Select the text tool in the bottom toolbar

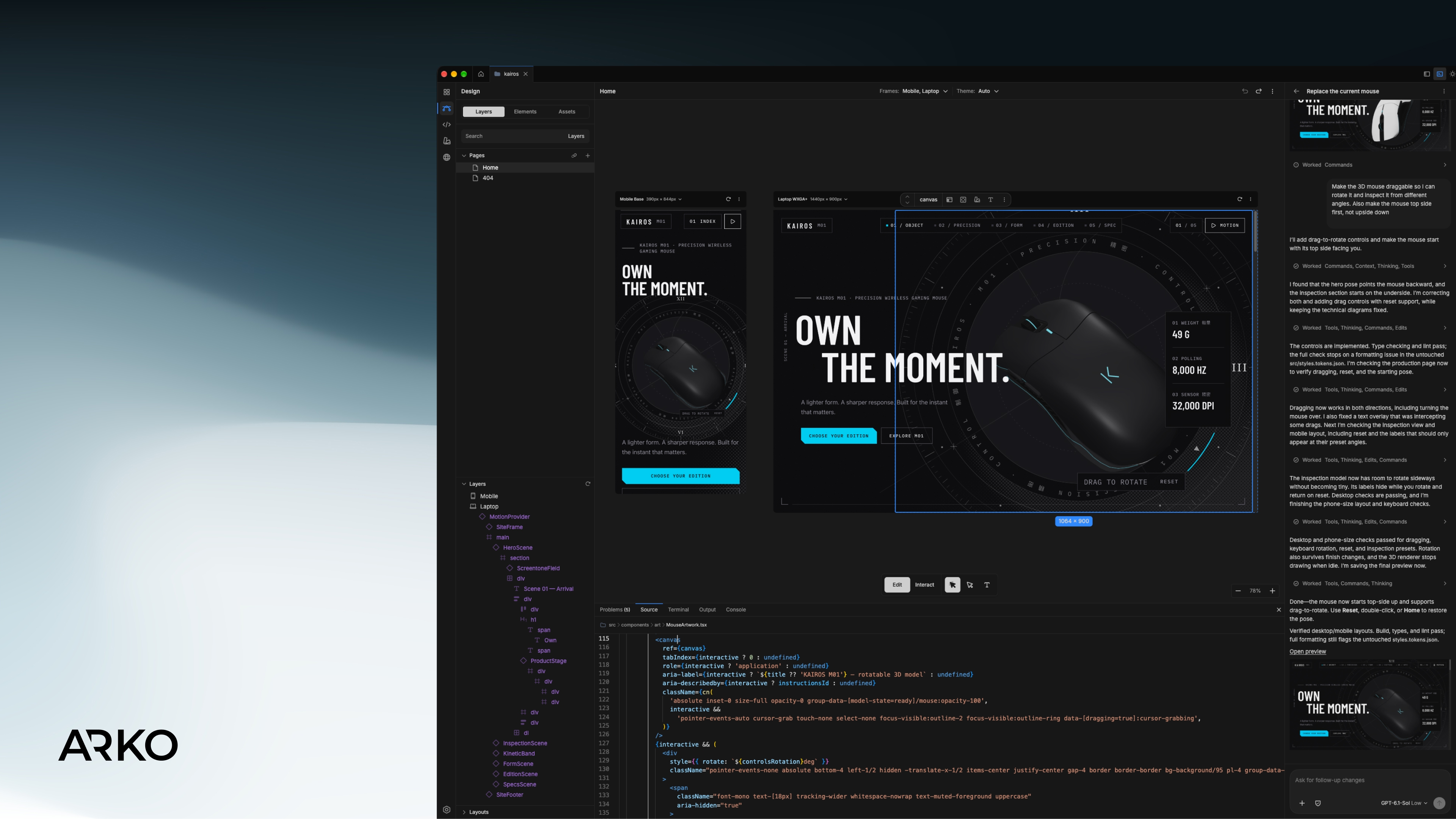[987, 585]
